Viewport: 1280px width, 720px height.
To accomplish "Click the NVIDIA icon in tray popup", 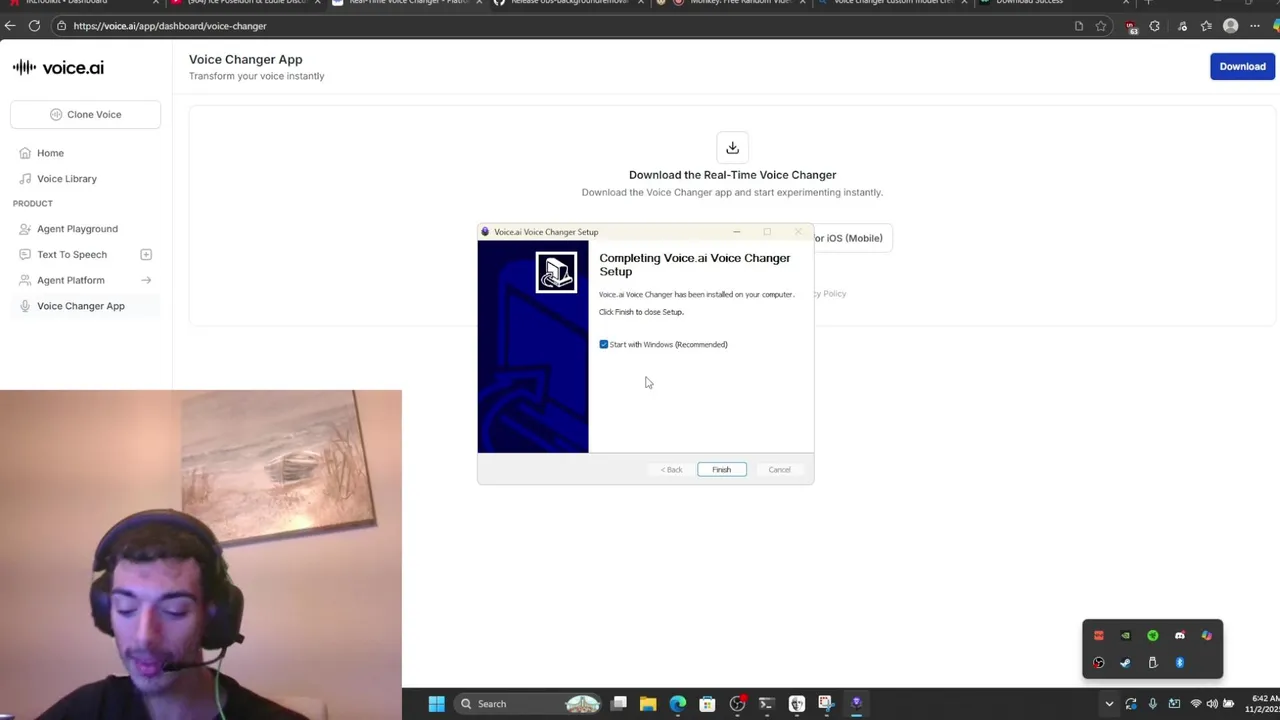I will tap(1125, 636).
